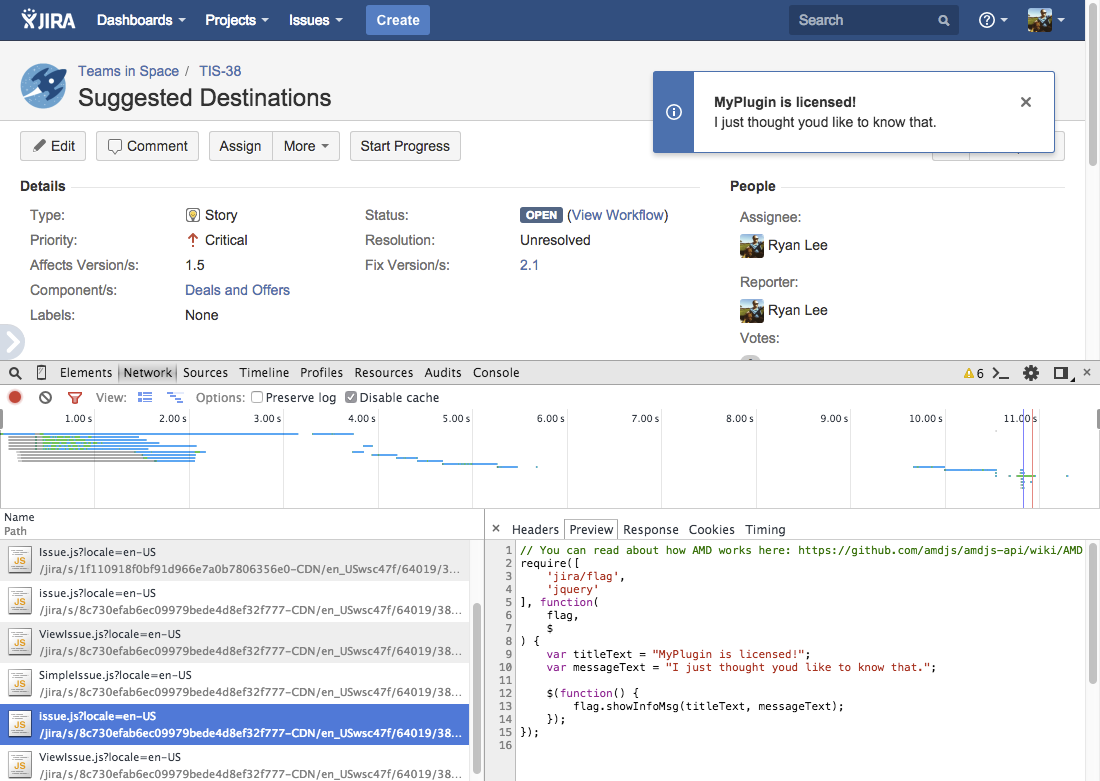This screenshot has height=781, width=1100.
Task: Click the red record network log button
Action: tap(15, 397)
